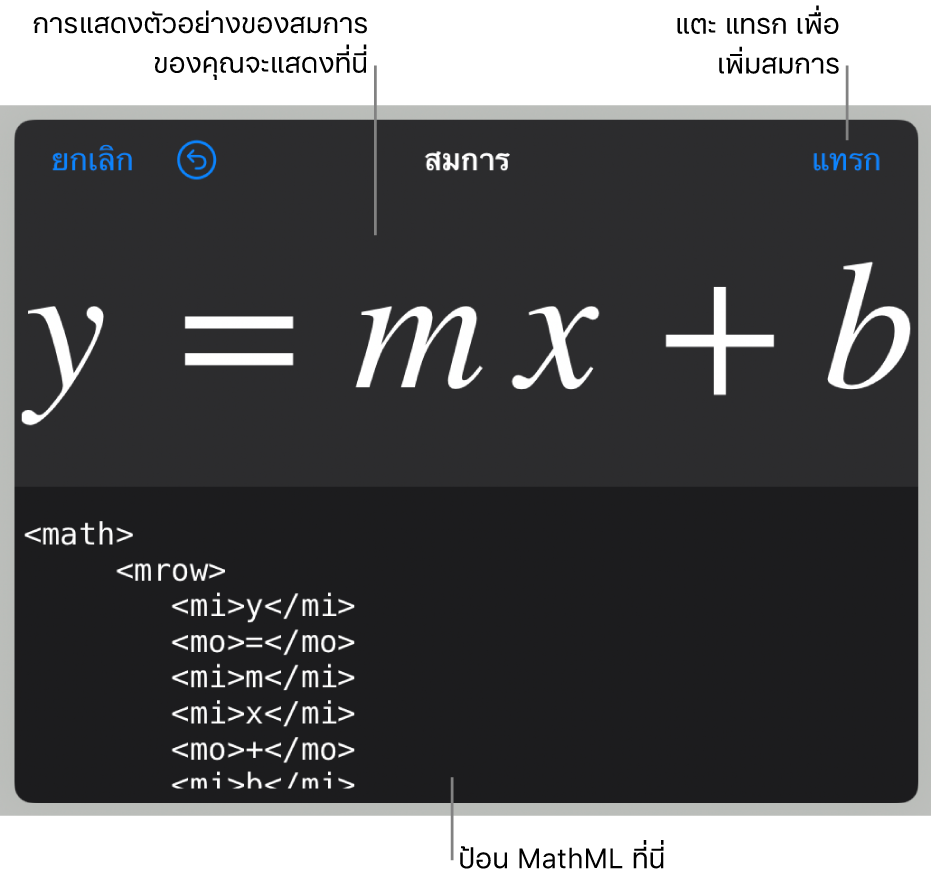This screenshot has height=880, width=931.
Task: Click the y = mx + b equation preview
Action: click(466, 343)
